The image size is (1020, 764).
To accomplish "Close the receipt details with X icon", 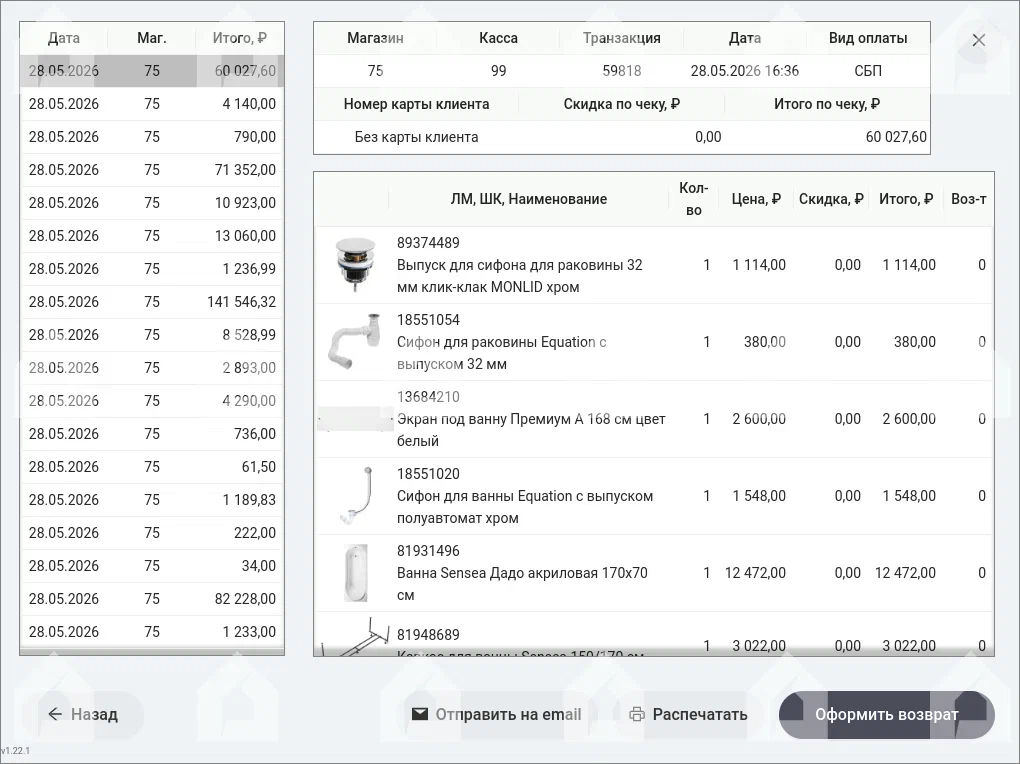I will tap(978, 40).
